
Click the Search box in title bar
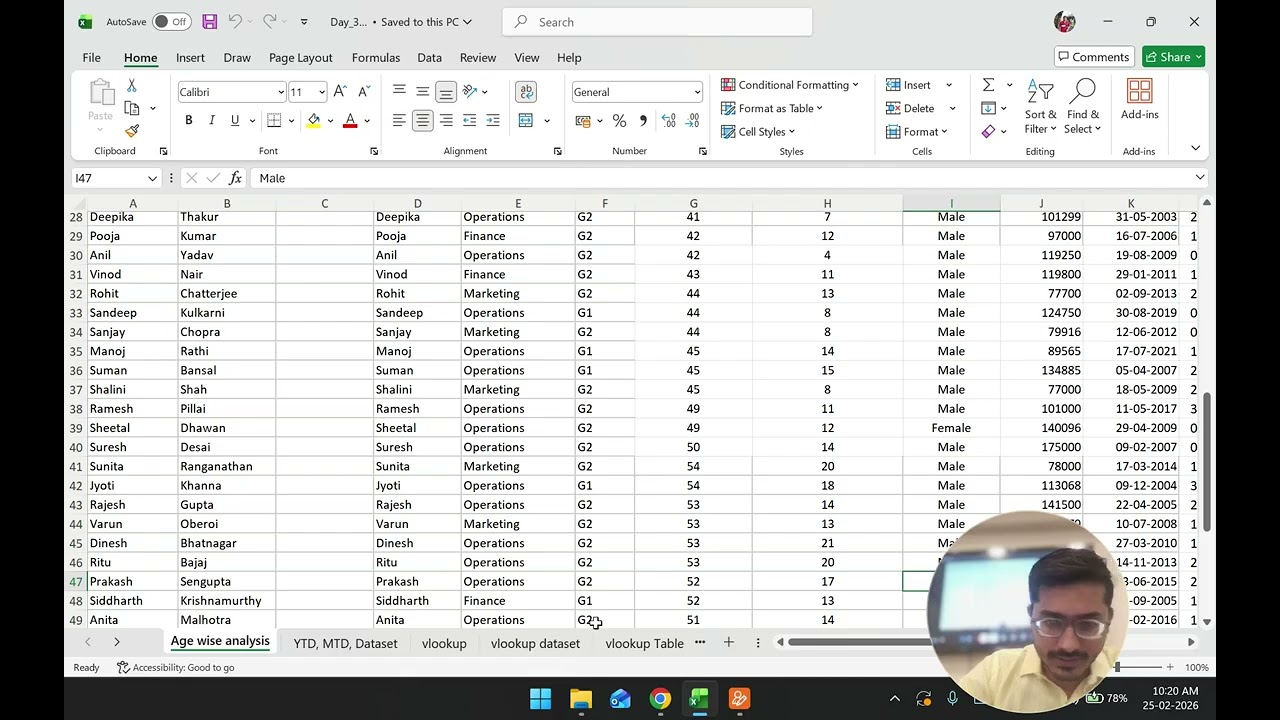[657, 22]
